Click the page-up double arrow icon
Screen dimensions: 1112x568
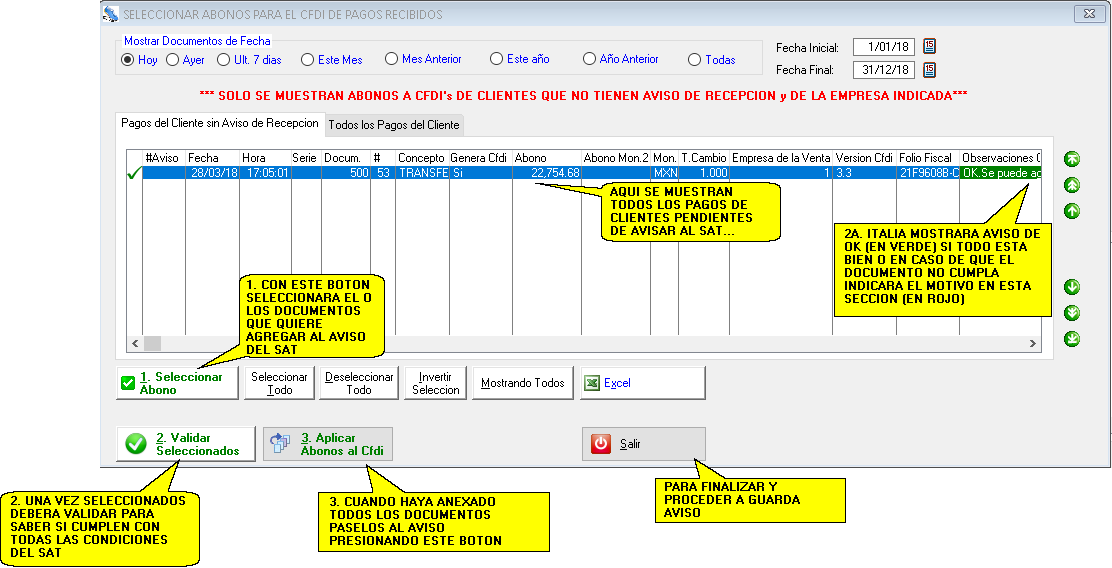(x=1072, y=185)
